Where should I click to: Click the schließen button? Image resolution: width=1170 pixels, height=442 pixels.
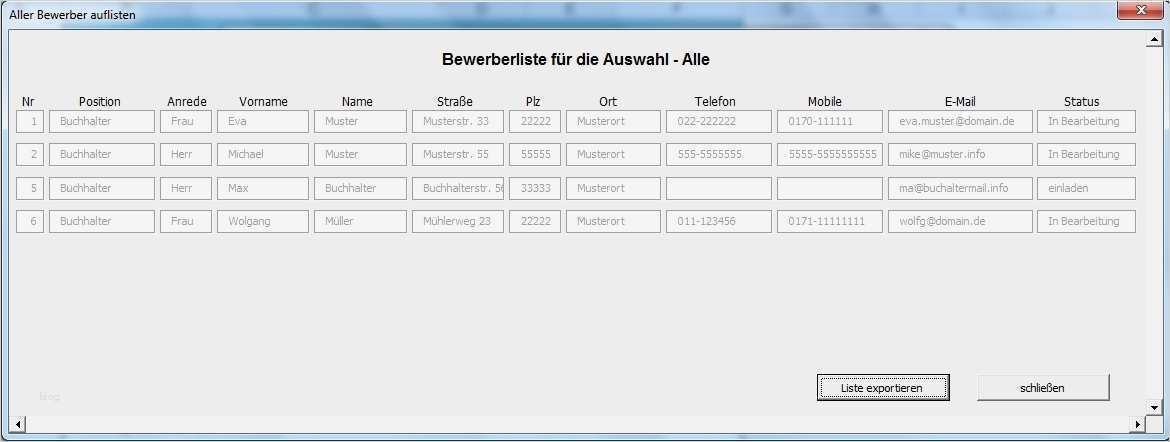pos(1042,387)
